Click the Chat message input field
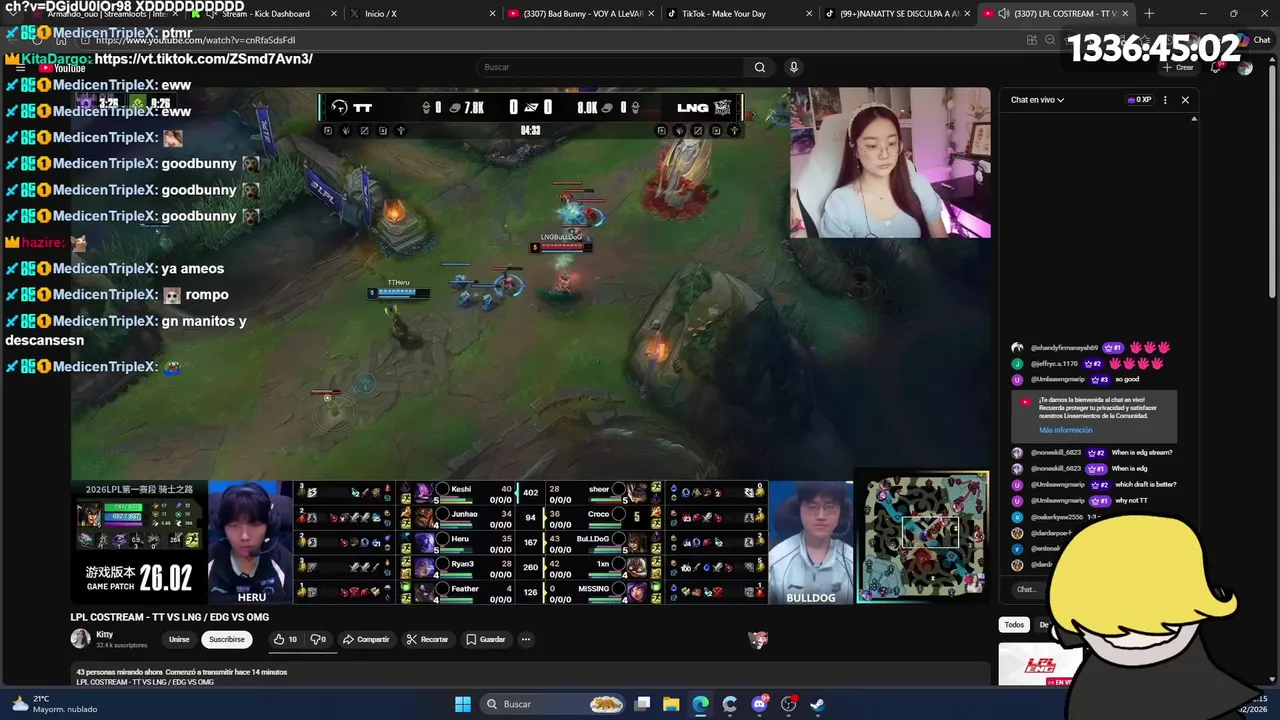Screen dimensions: 1280x720 click(1030, 589)
